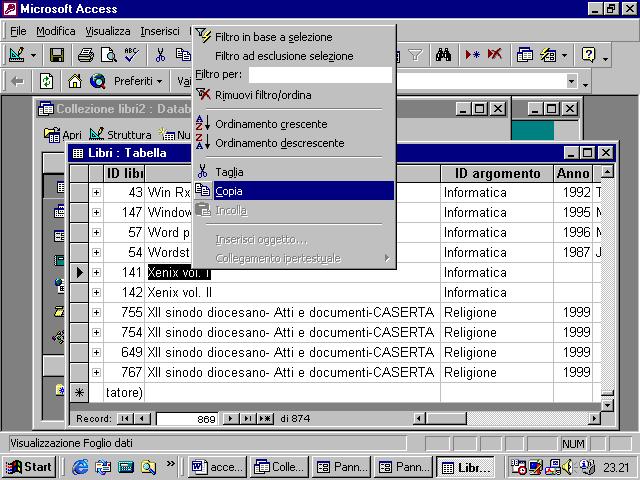
Task: Choose Rimuovi filtro/ordina
Action: click(x=294, y=95)
